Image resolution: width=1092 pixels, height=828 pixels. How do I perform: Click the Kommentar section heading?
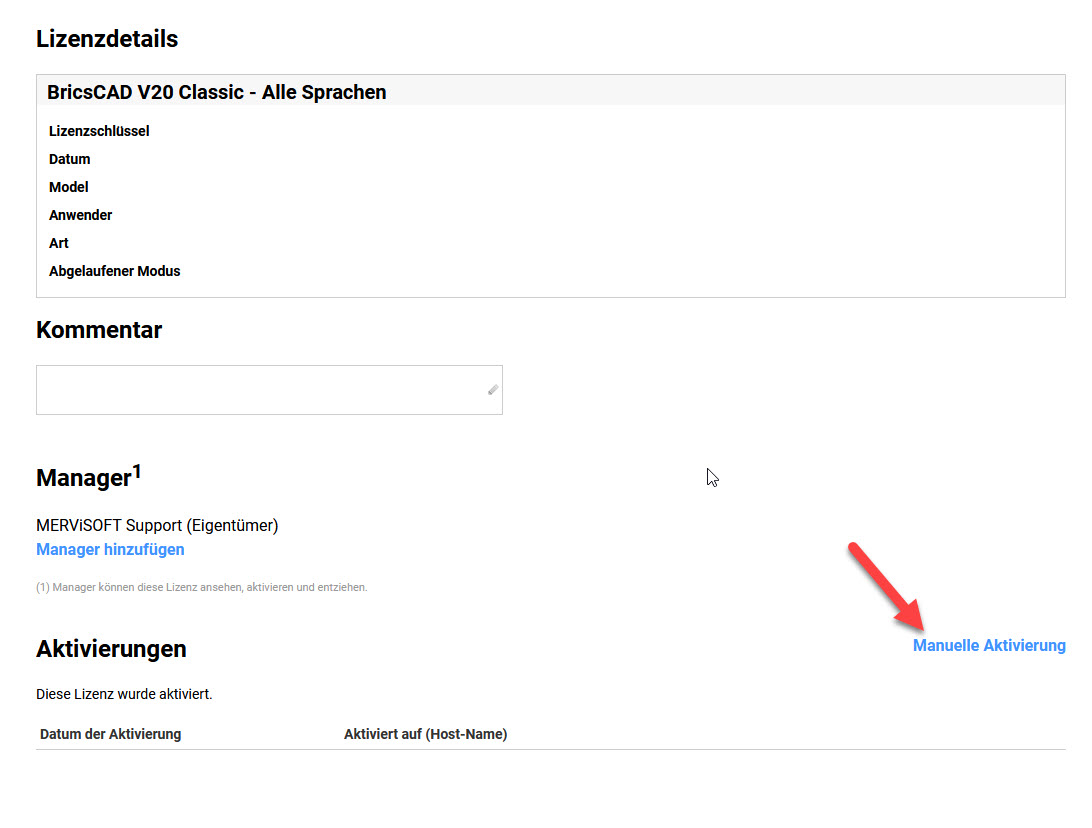point(99,330)
